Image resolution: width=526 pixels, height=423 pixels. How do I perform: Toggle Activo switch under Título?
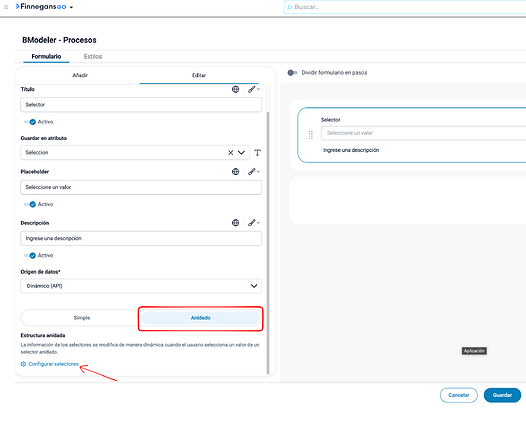click(30, 122)
